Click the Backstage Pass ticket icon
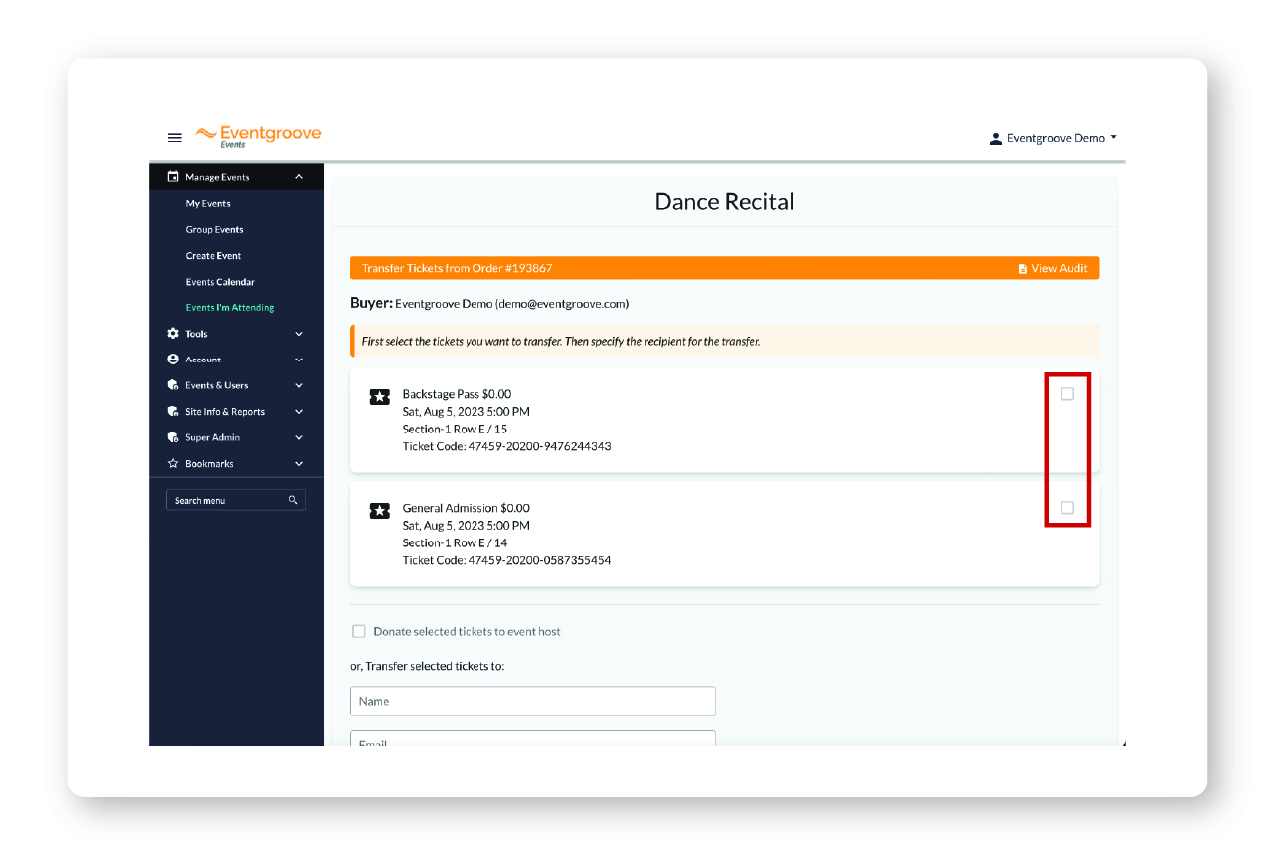The height and width of the screenshot is (864, 1275). (x=379, y=397)
